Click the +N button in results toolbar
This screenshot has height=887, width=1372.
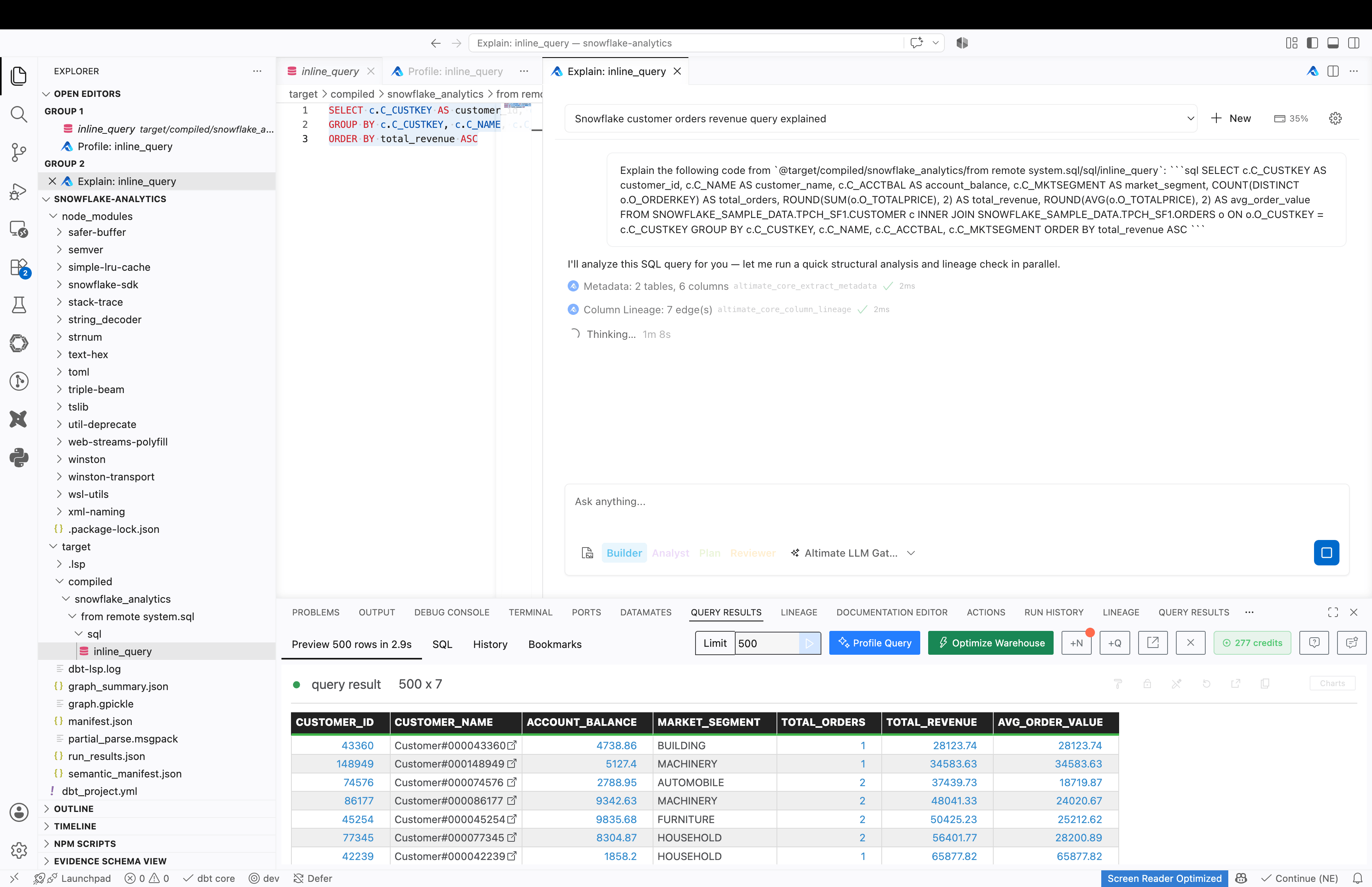pos(1076,643)
